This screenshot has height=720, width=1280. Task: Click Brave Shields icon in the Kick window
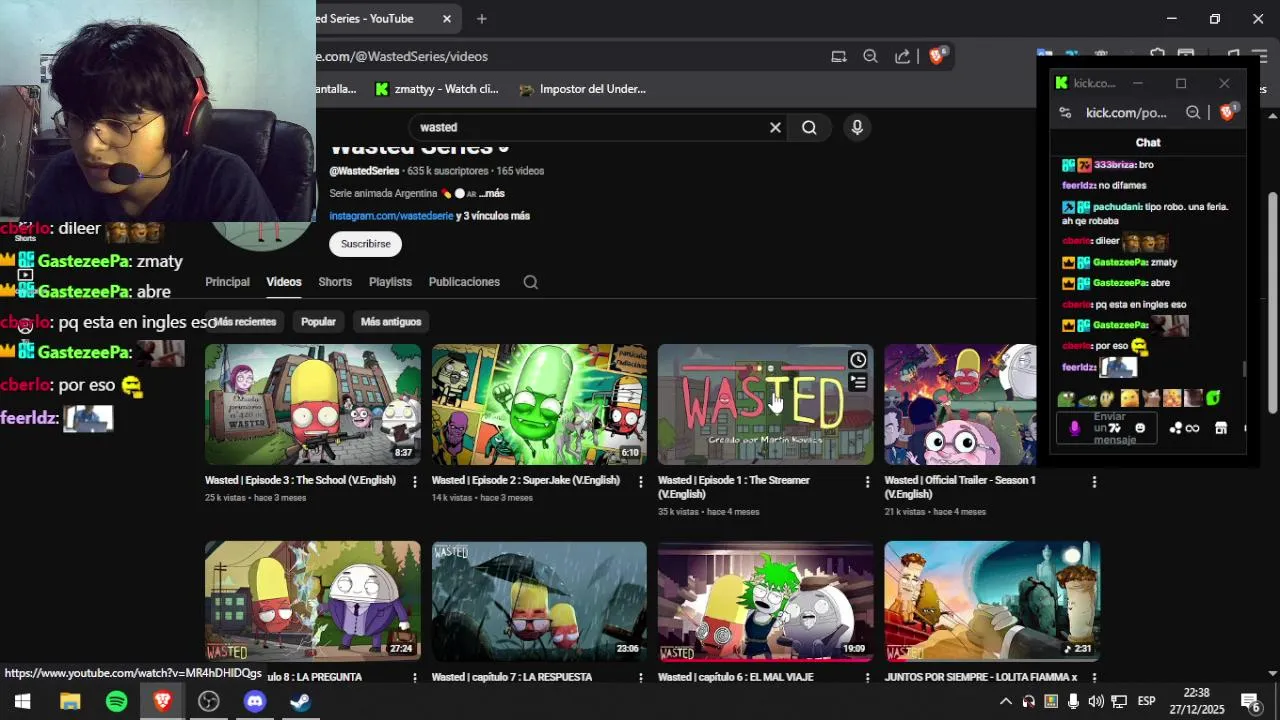tap(1227, 112)
